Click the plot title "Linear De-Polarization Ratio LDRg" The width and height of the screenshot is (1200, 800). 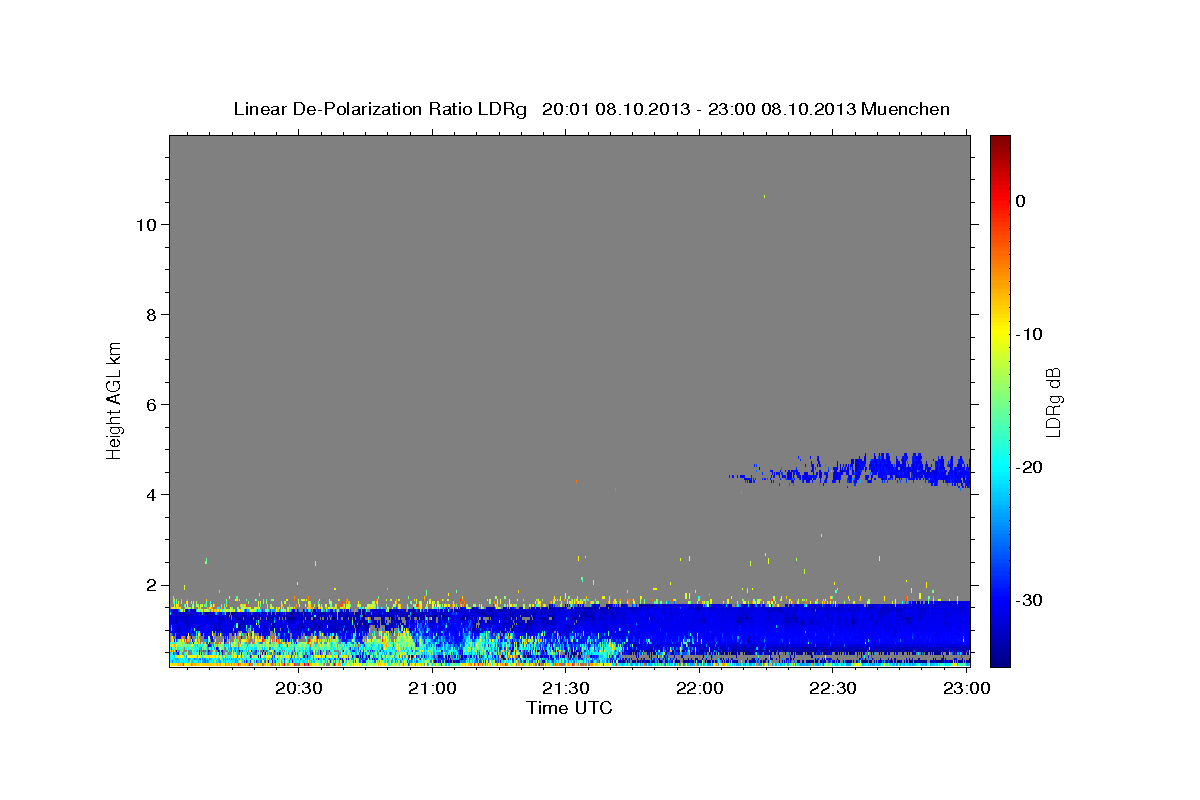click(380, 109)
